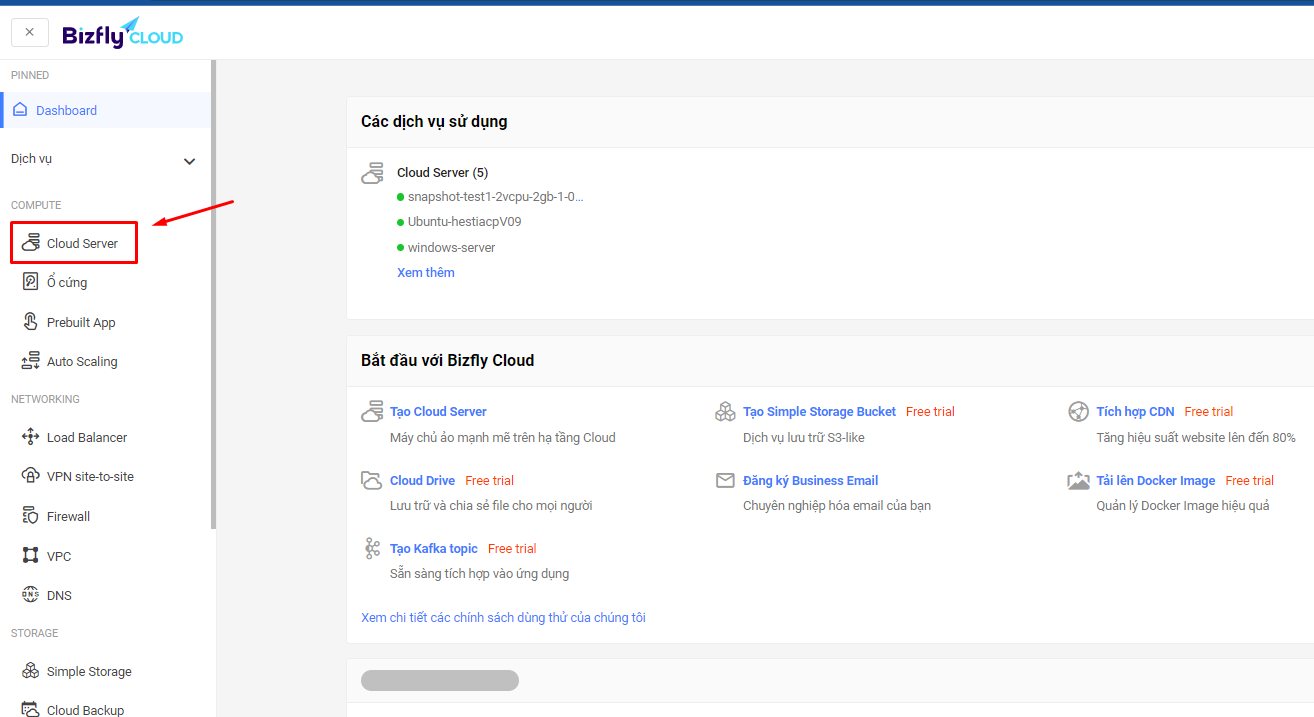
Task: Click the Ổ cứng disk icon
Action: point(31,282)
